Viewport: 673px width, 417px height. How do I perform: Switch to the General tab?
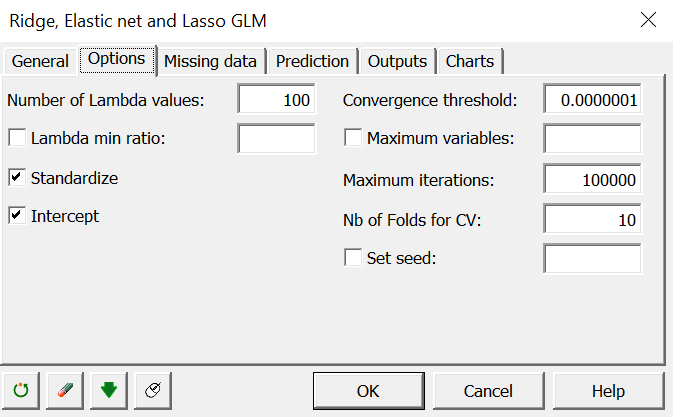pos(40,61)
